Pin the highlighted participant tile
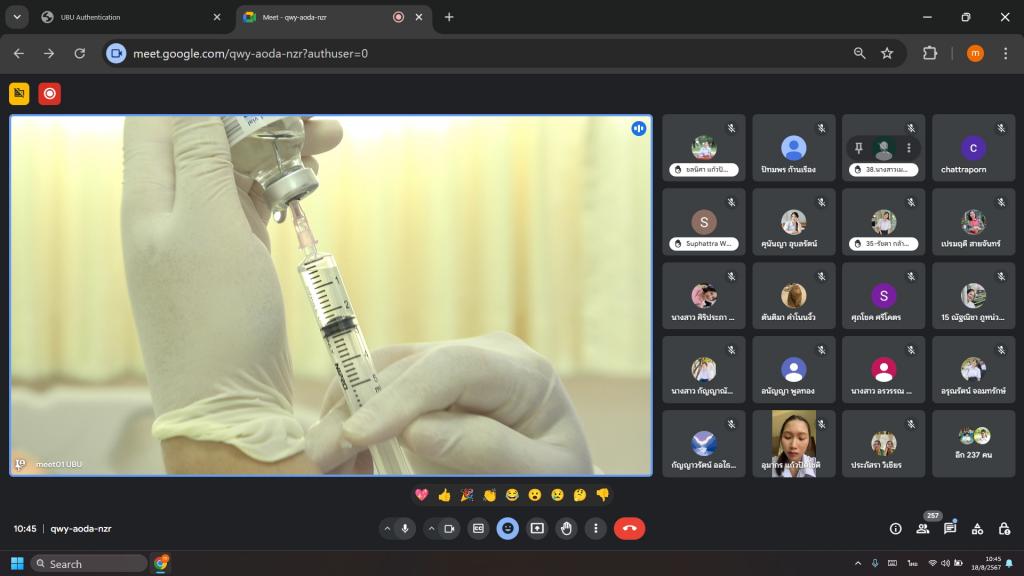The image size is (1024, 576). point(858,148)
